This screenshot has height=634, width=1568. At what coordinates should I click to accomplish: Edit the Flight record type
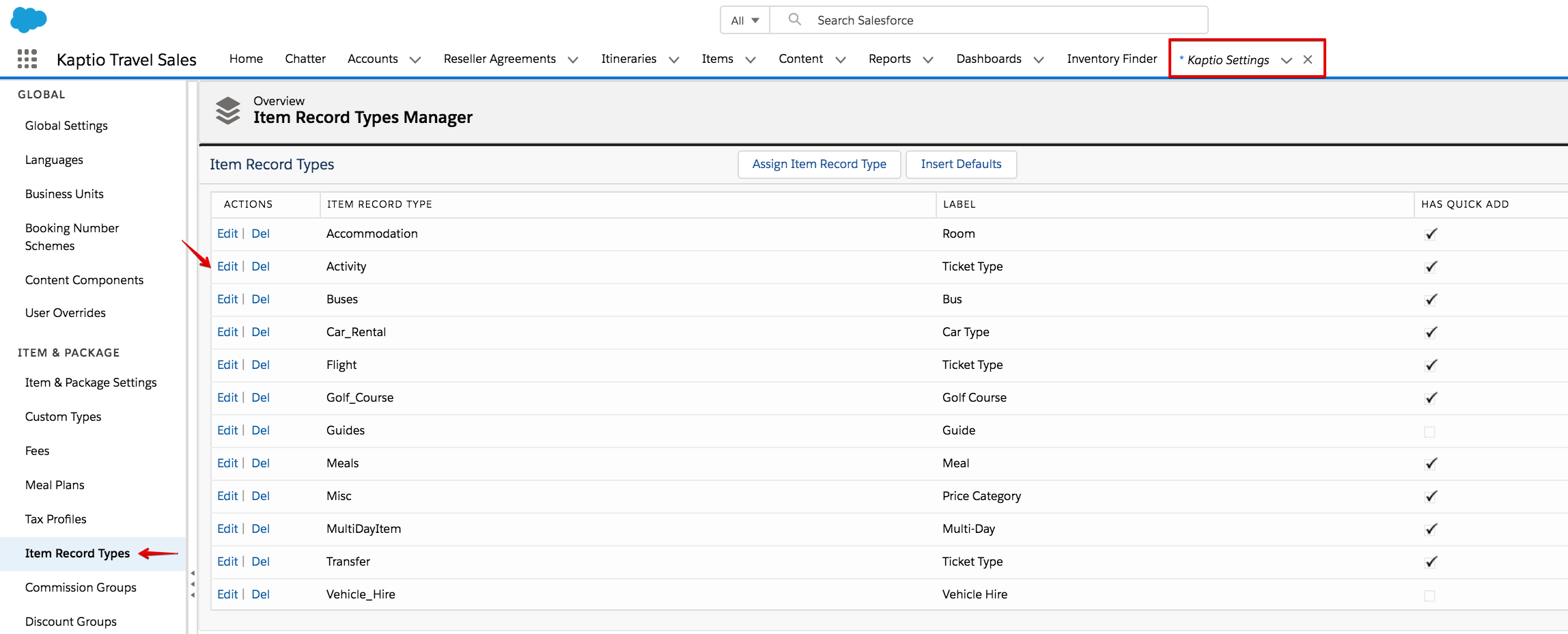coord(227,365)
